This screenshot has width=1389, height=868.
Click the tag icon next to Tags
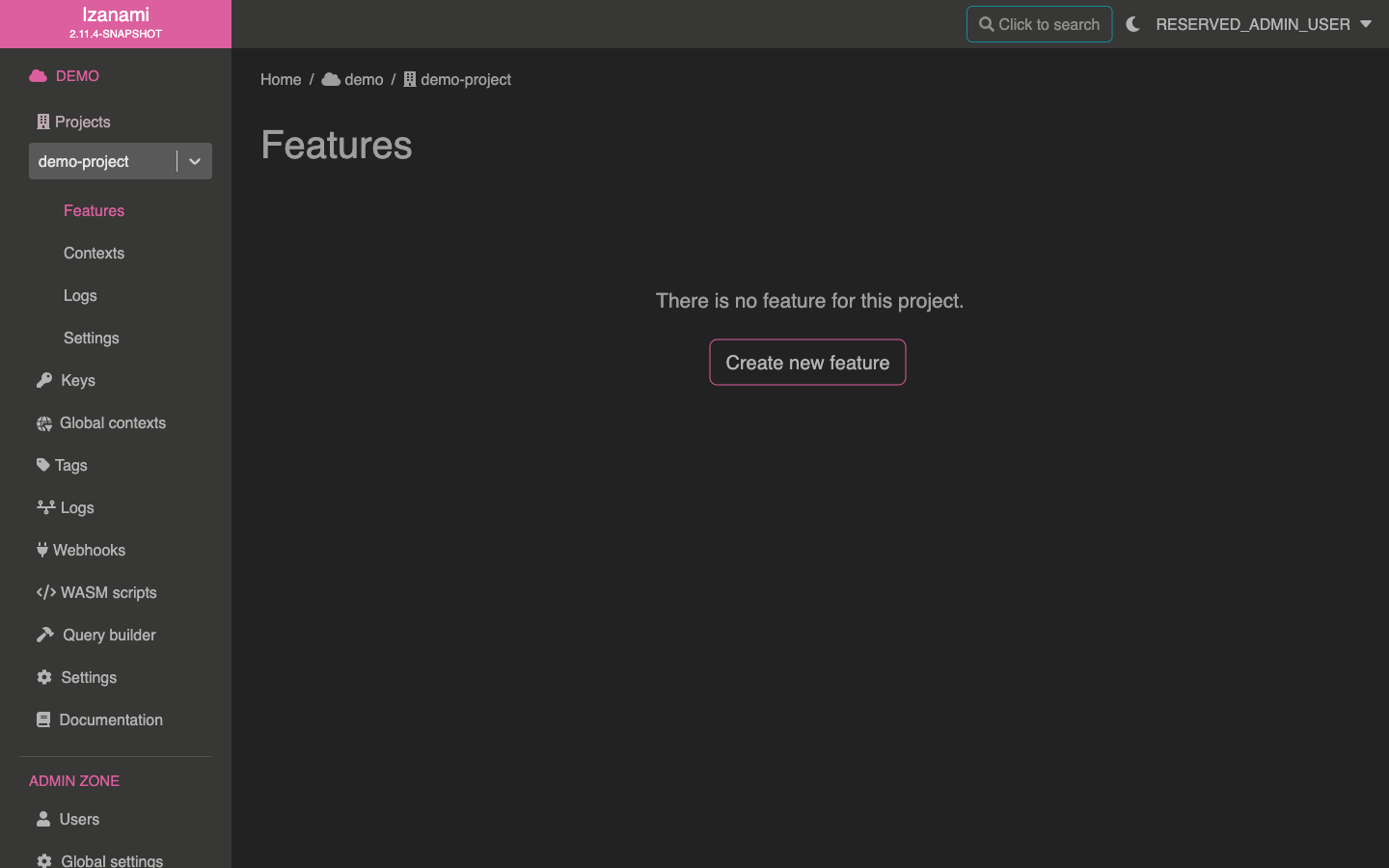click(x=42, y=465)
